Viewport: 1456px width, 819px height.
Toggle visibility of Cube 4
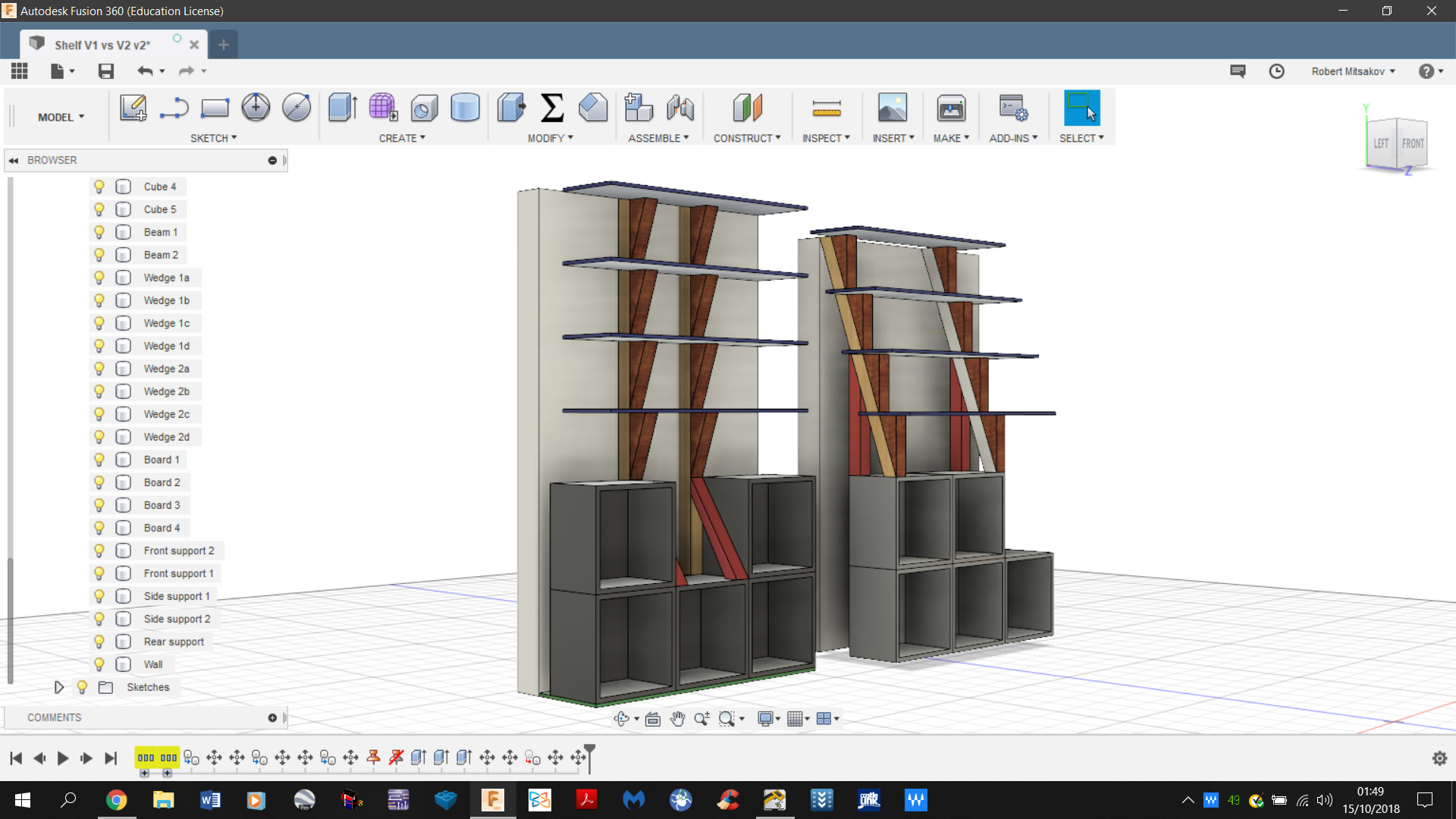[x=99, y=187]
